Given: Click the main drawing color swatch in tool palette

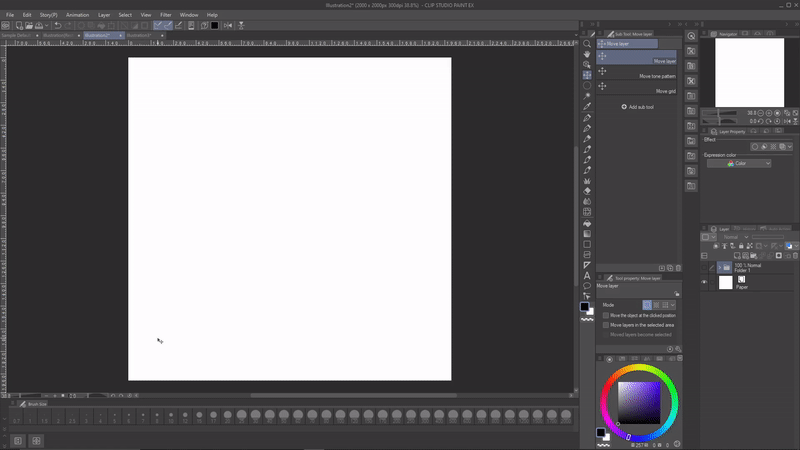Looking at the screenshot, I should tap(584, 306).
